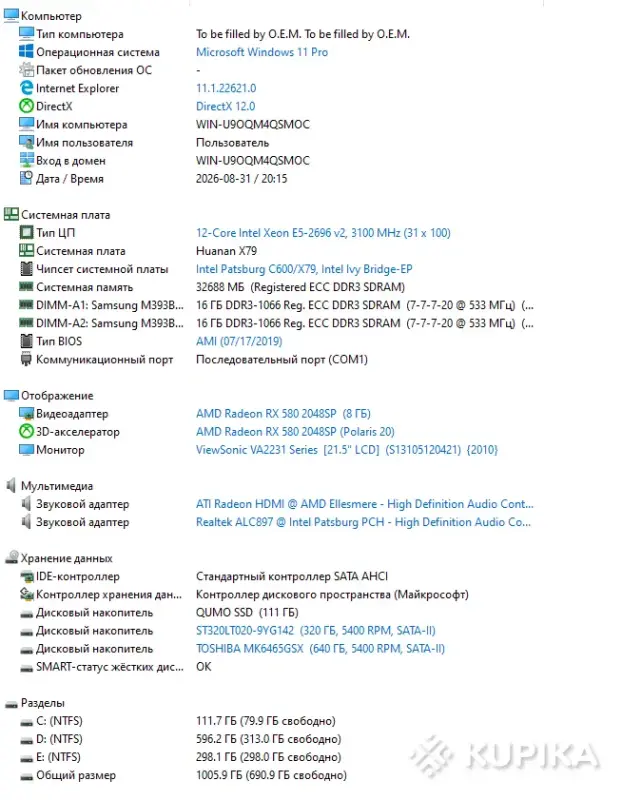The width and height of the screenshot is (622, 800).
Task: Select the To be filled by O.E.M. value
Action: click(x=303, y=34)
